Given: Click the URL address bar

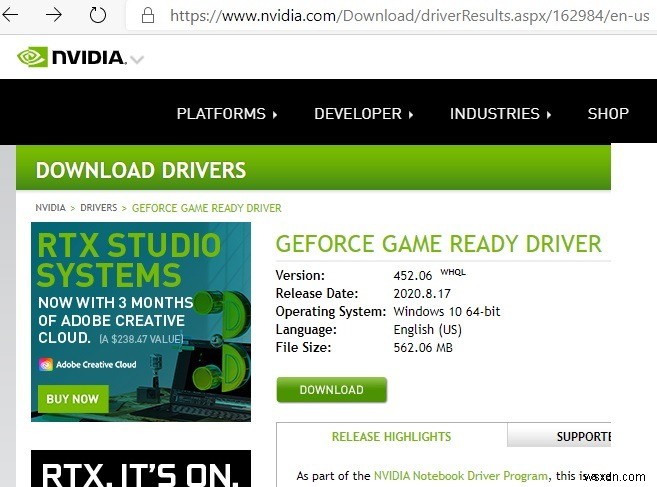Looking at the screenshot, I should (x=400, y=16).
